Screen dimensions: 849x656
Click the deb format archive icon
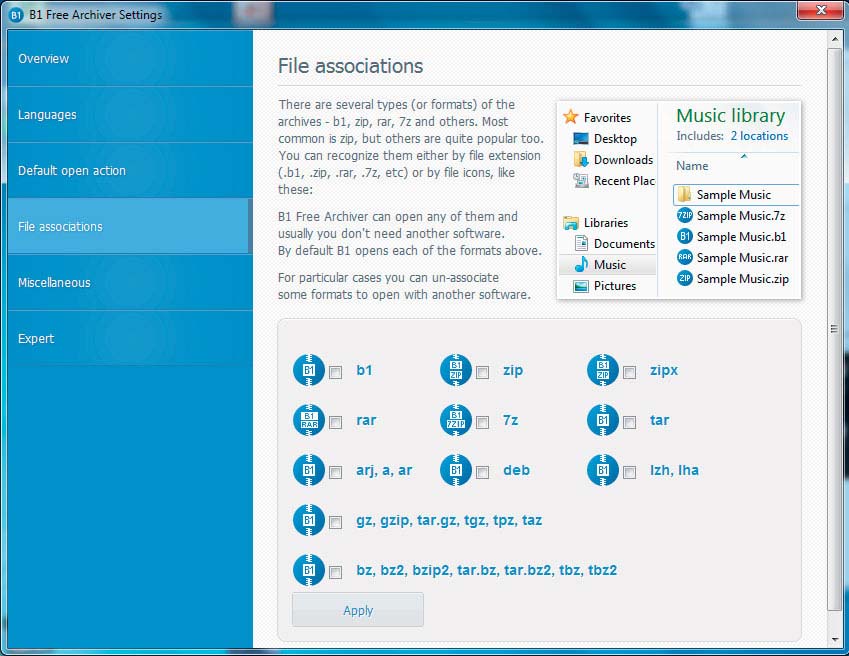coord(456,470)
